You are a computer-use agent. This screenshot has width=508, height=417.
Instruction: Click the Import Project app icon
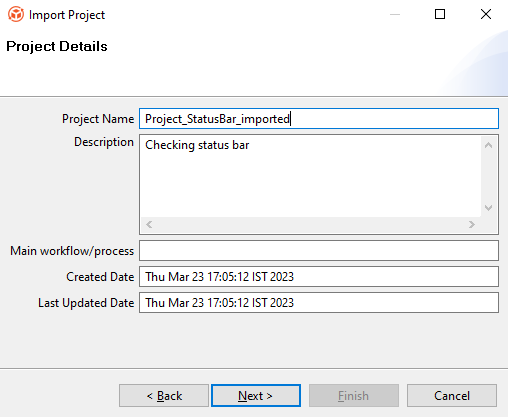point(16,14)
